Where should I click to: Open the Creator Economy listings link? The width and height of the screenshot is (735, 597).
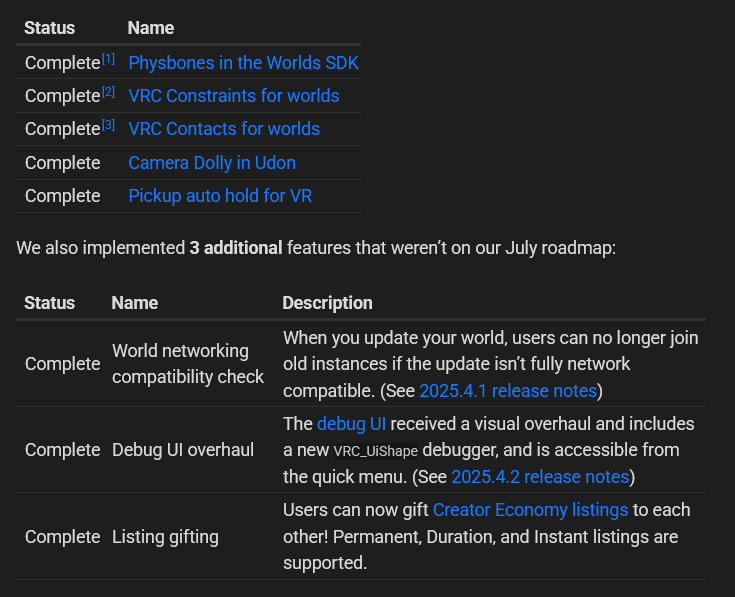(530, 510)
